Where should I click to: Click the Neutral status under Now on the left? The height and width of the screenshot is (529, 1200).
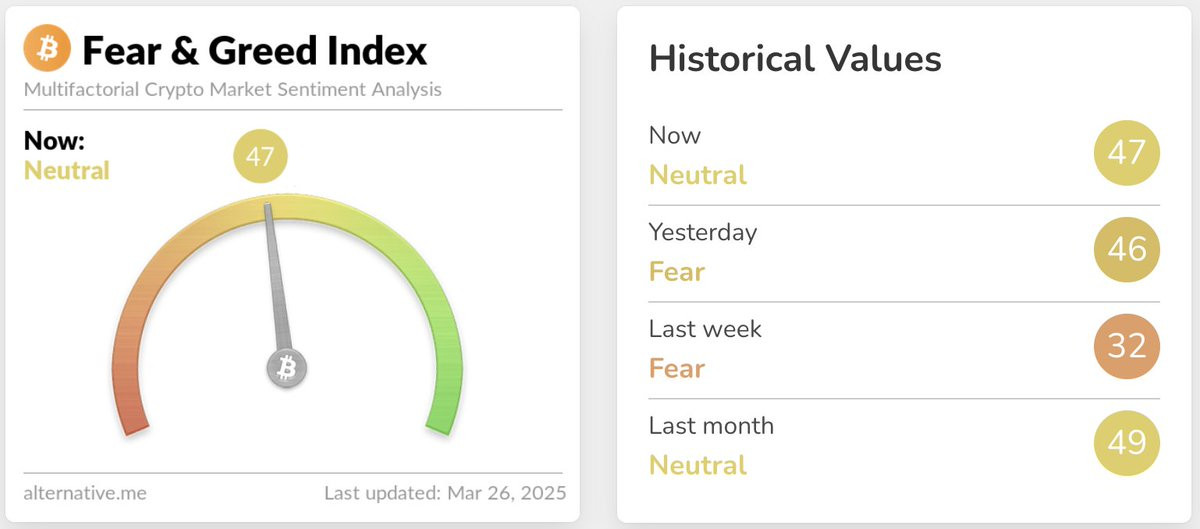tap(66, 171)
